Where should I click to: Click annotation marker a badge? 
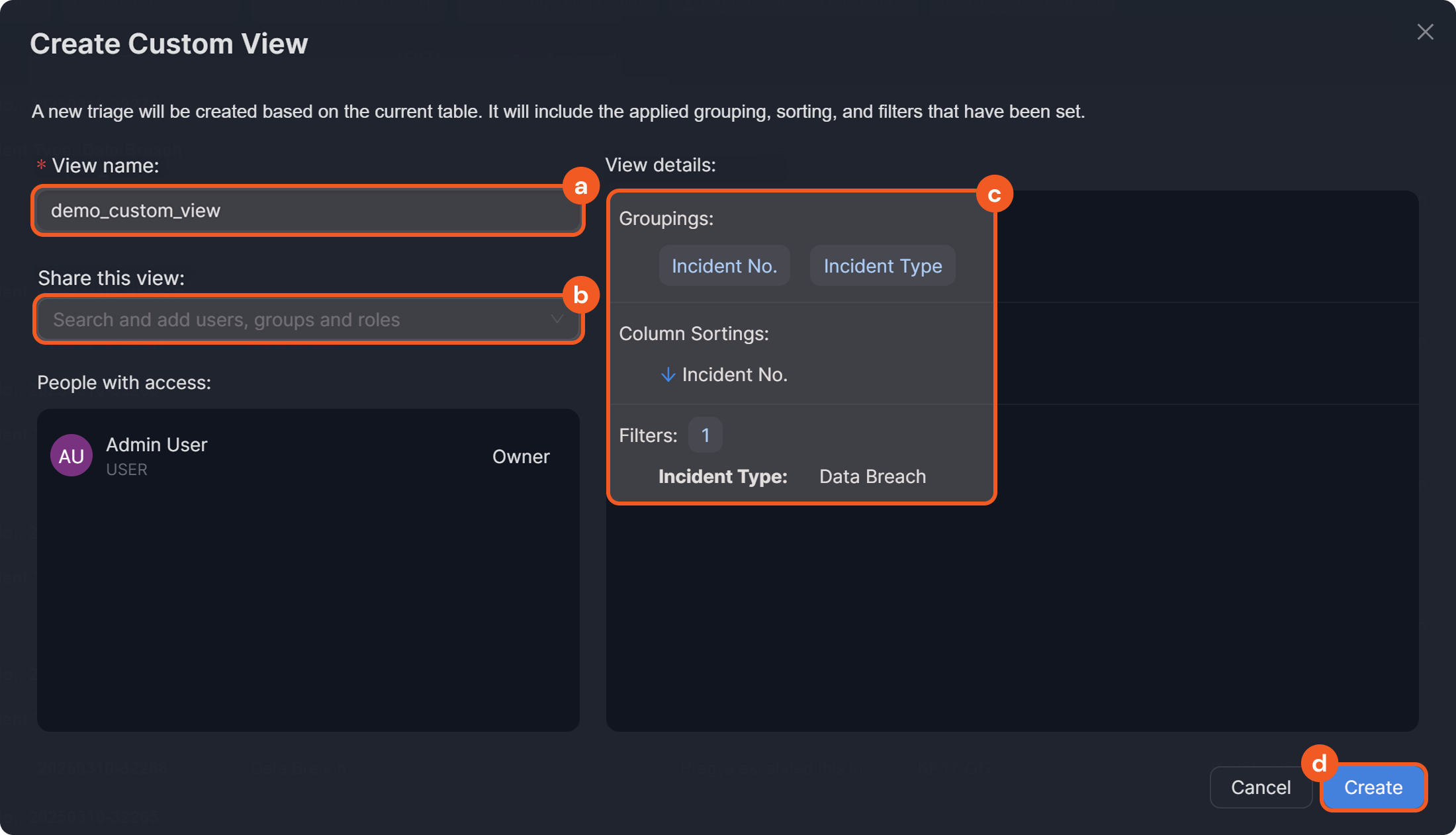pos(580,187)
